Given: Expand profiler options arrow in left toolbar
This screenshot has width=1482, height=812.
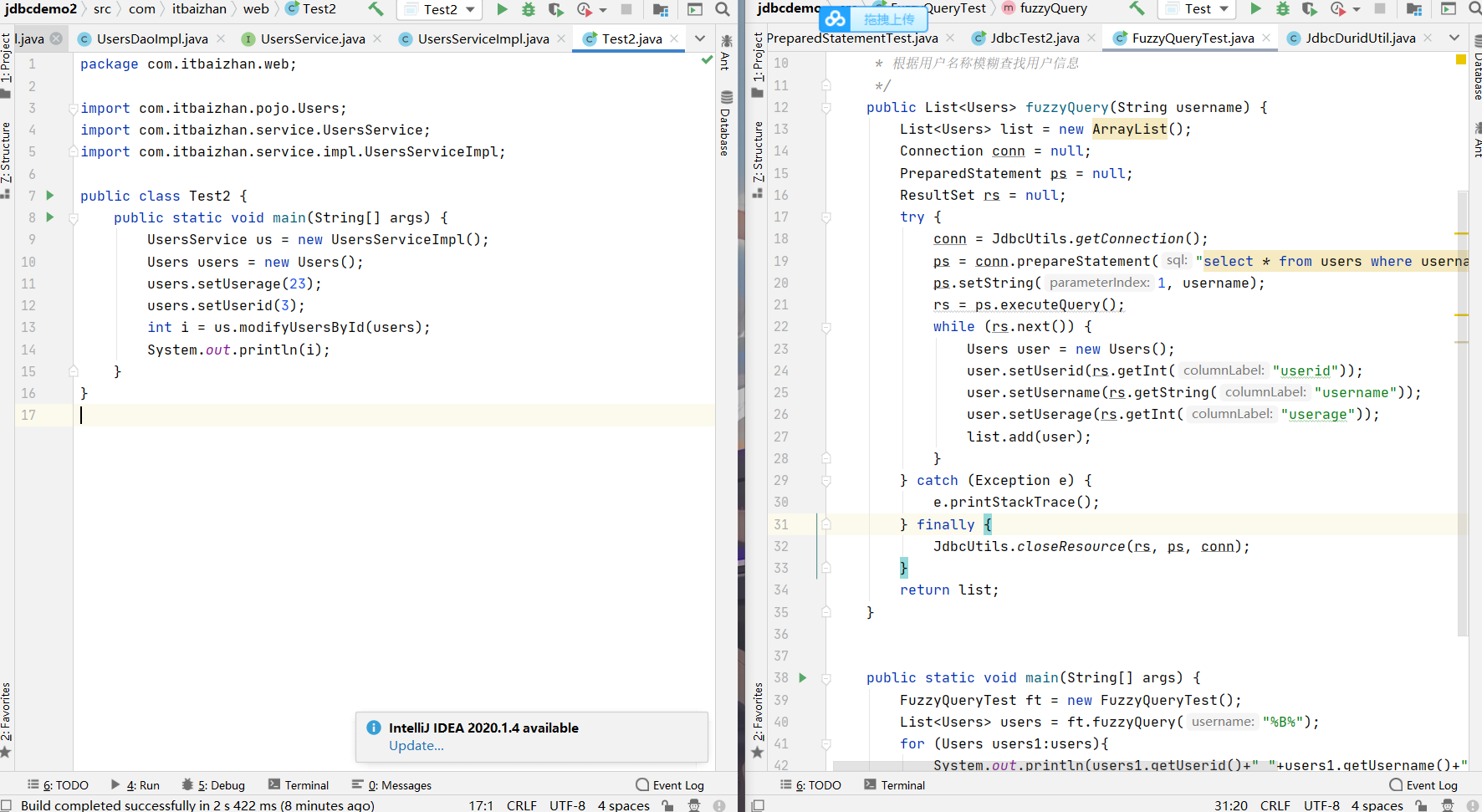Looking at the screenshot, I should 603,10.
